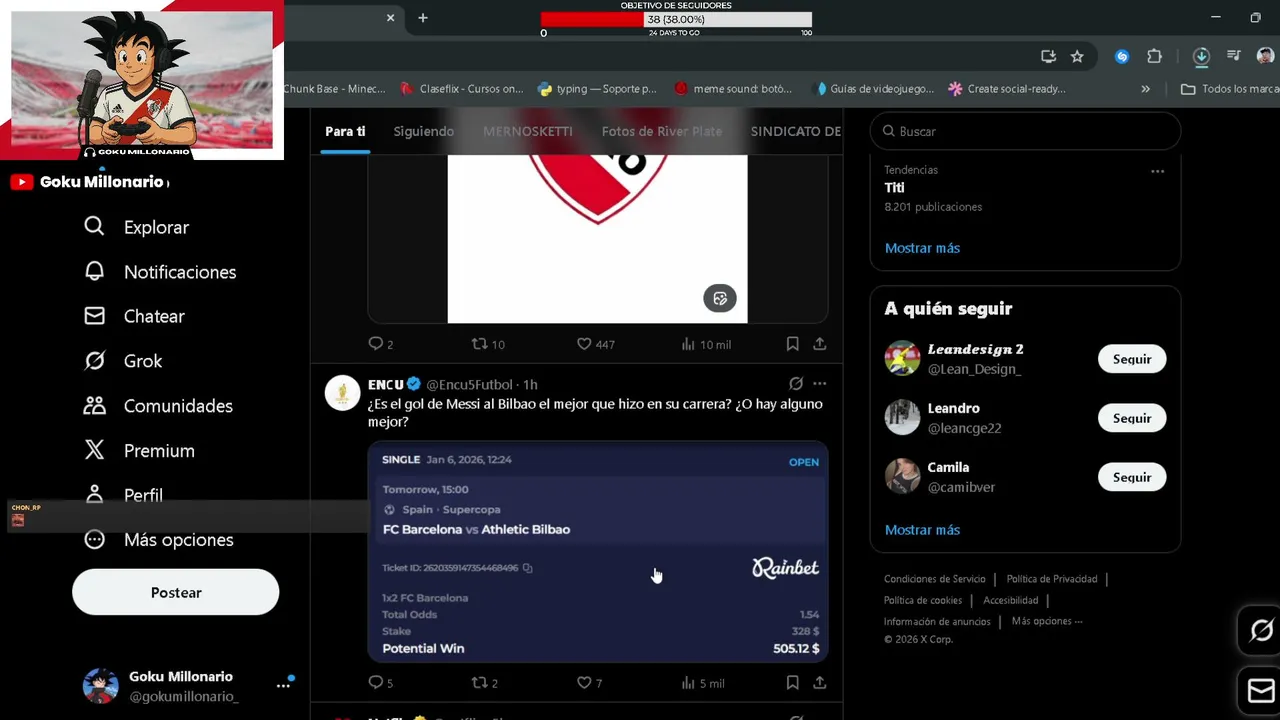Click the Shazam extension icon
The width and height of the screenshot is (1280, 720).
(x=1122, y=57)
